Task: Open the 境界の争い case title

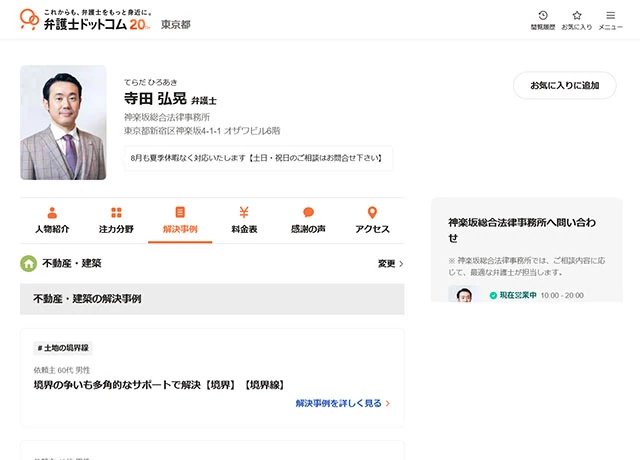Action: click(160, 384)
